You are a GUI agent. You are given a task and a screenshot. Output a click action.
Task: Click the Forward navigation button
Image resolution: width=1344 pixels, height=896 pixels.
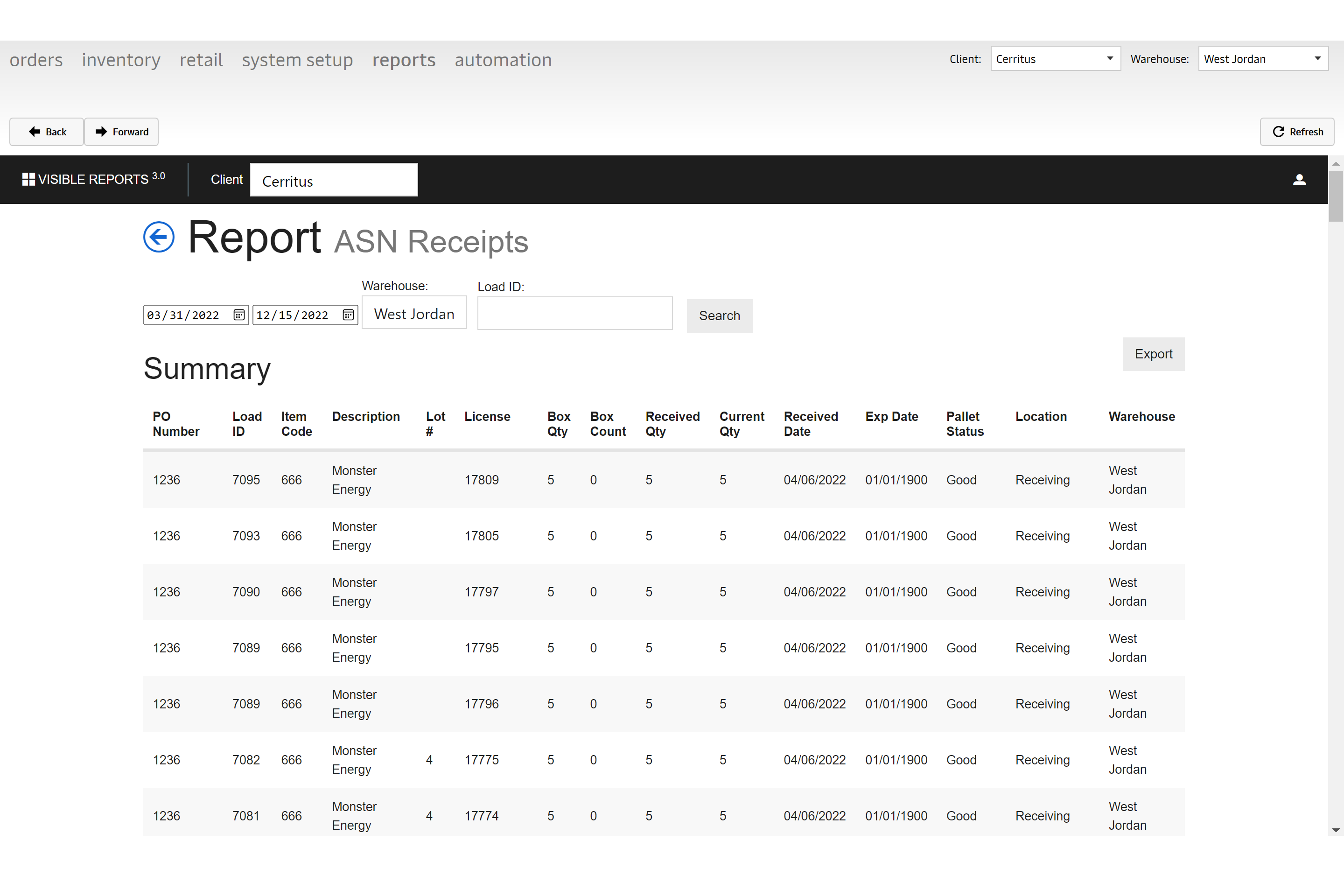pyautogui.click(x=122, y=132)
